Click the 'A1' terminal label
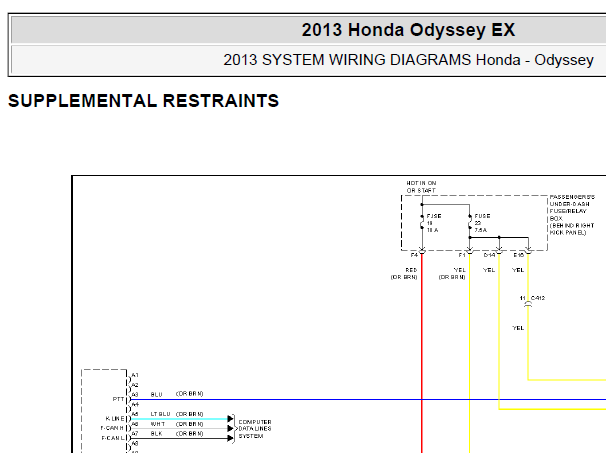 135,375
